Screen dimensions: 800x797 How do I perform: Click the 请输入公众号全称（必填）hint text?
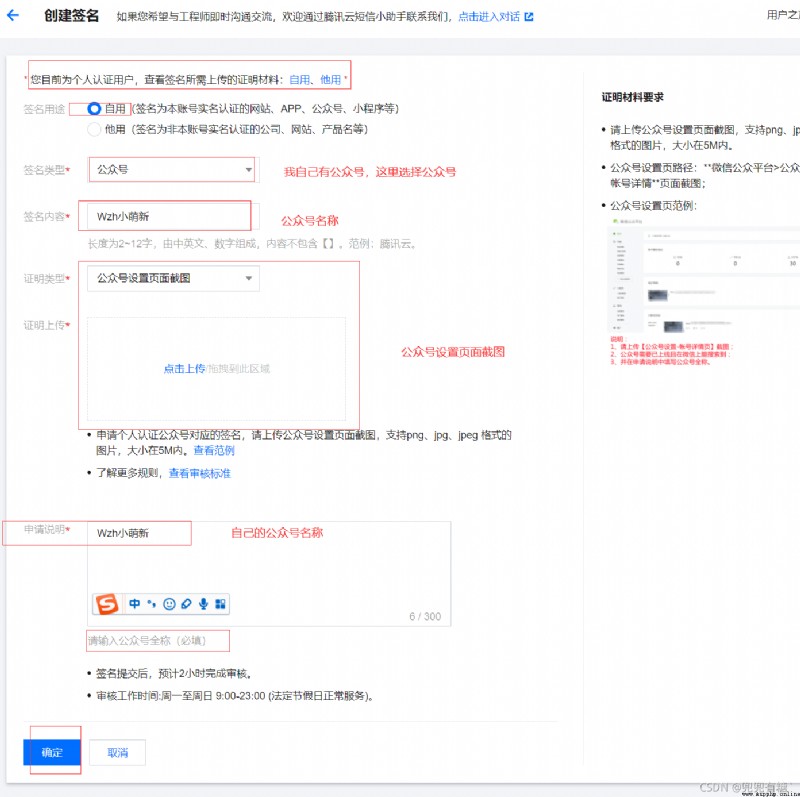[147, 640]
